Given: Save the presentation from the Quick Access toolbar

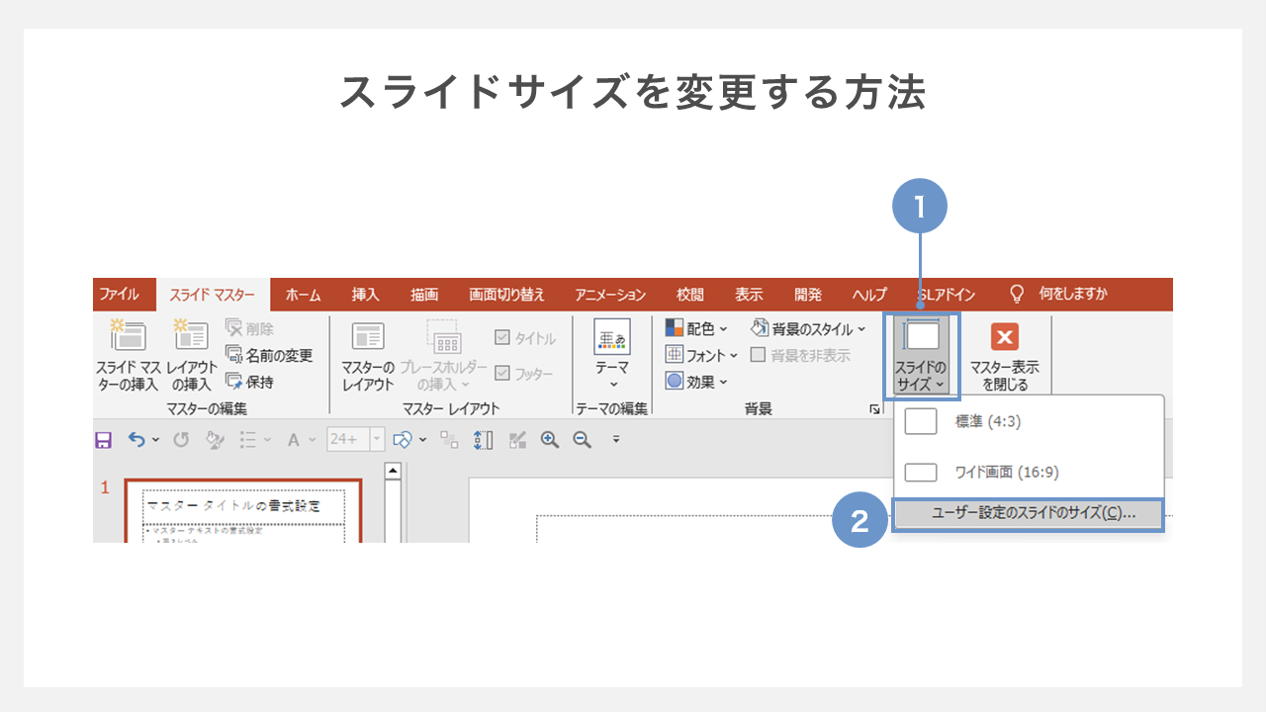Looking at the screenshot, I should 105,439.
